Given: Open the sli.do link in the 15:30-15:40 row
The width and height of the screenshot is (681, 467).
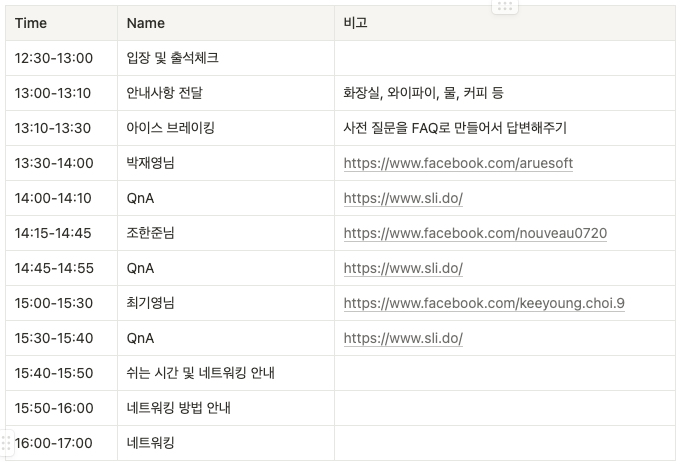Looking at the screenshot, I should coord(403,338).
